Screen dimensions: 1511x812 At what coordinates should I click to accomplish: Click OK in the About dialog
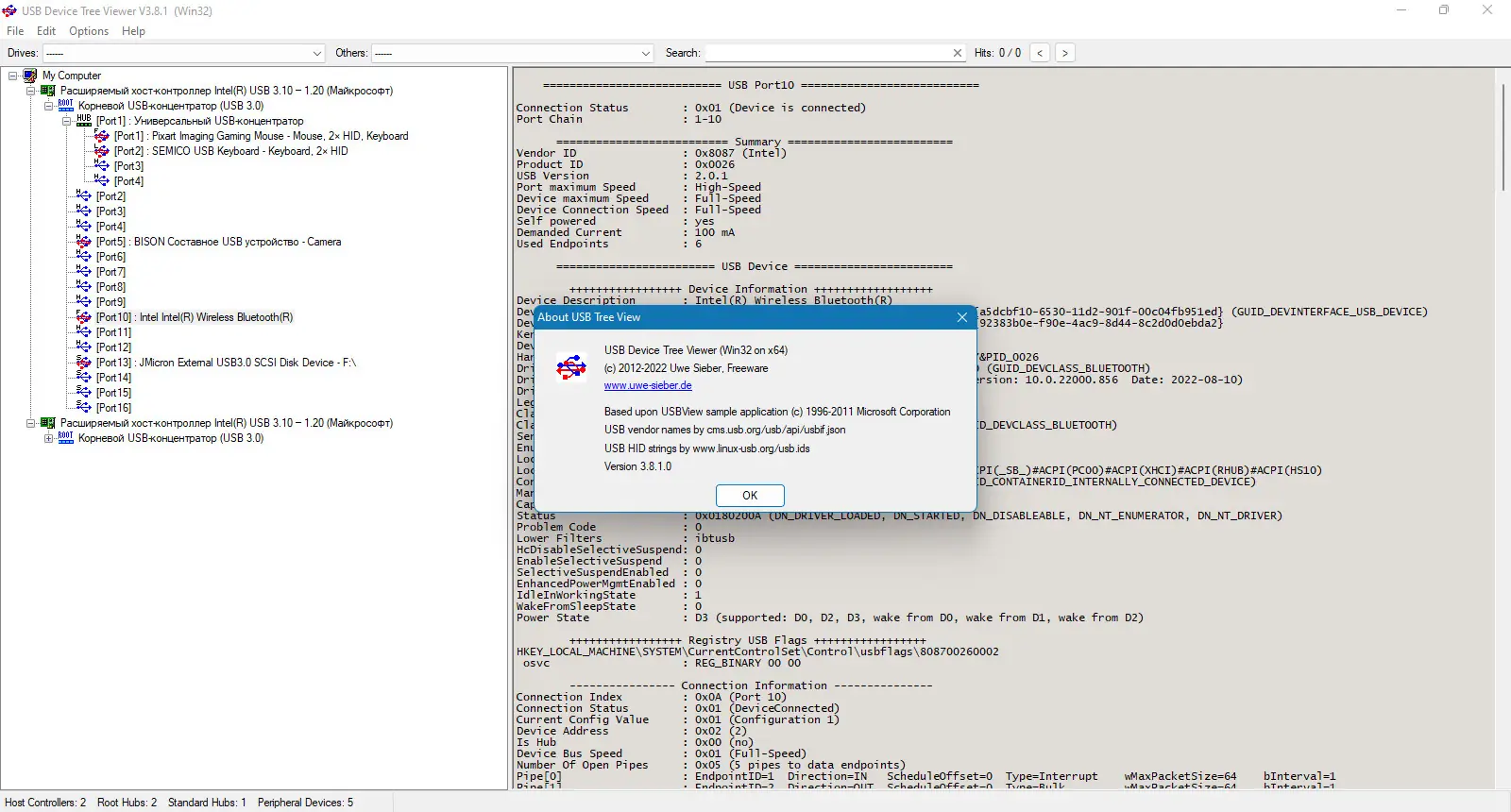[750, 496]
